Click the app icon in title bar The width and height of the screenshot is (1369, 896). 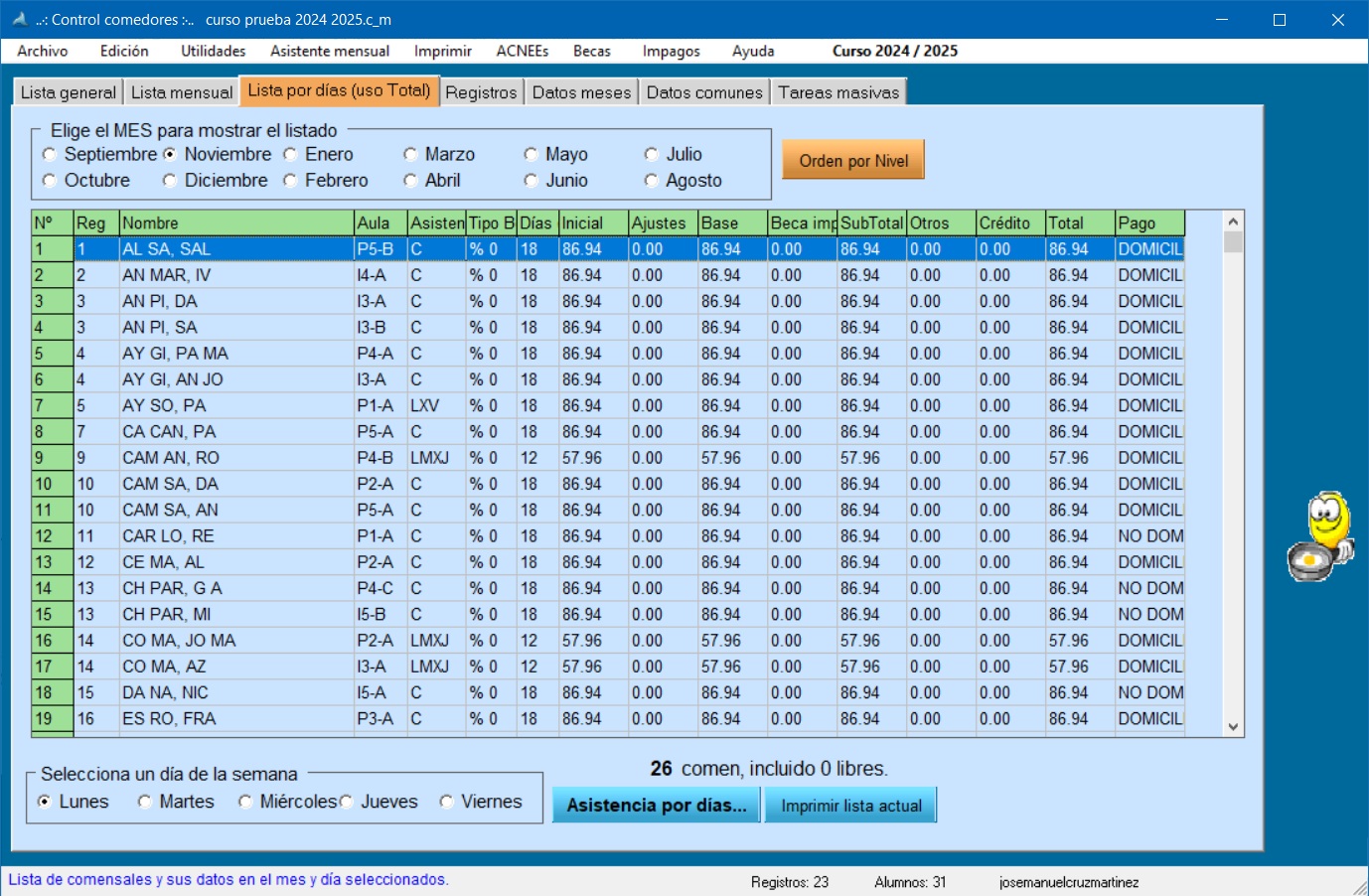pos(19,19)
